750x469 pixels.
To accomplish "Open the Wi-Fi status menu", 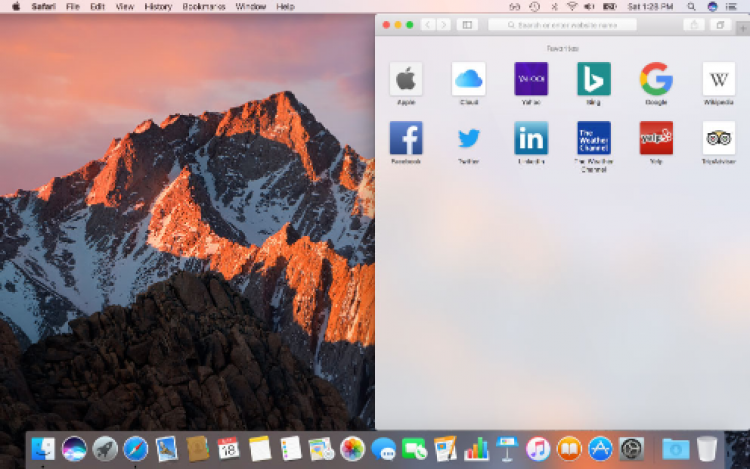I will click(x=572, y=7).
